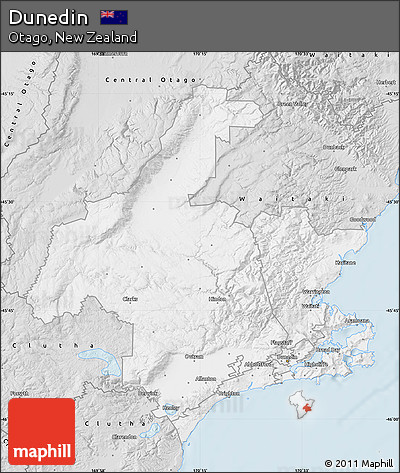Click the 'Outram' town label

(194, 357)
